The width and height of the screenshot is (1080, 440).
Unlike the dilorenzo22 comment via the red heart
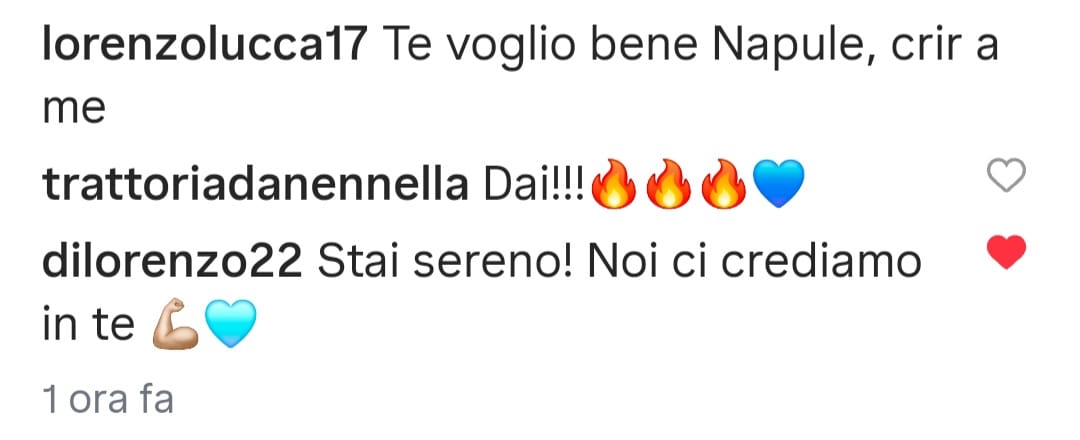(1006, 252)
